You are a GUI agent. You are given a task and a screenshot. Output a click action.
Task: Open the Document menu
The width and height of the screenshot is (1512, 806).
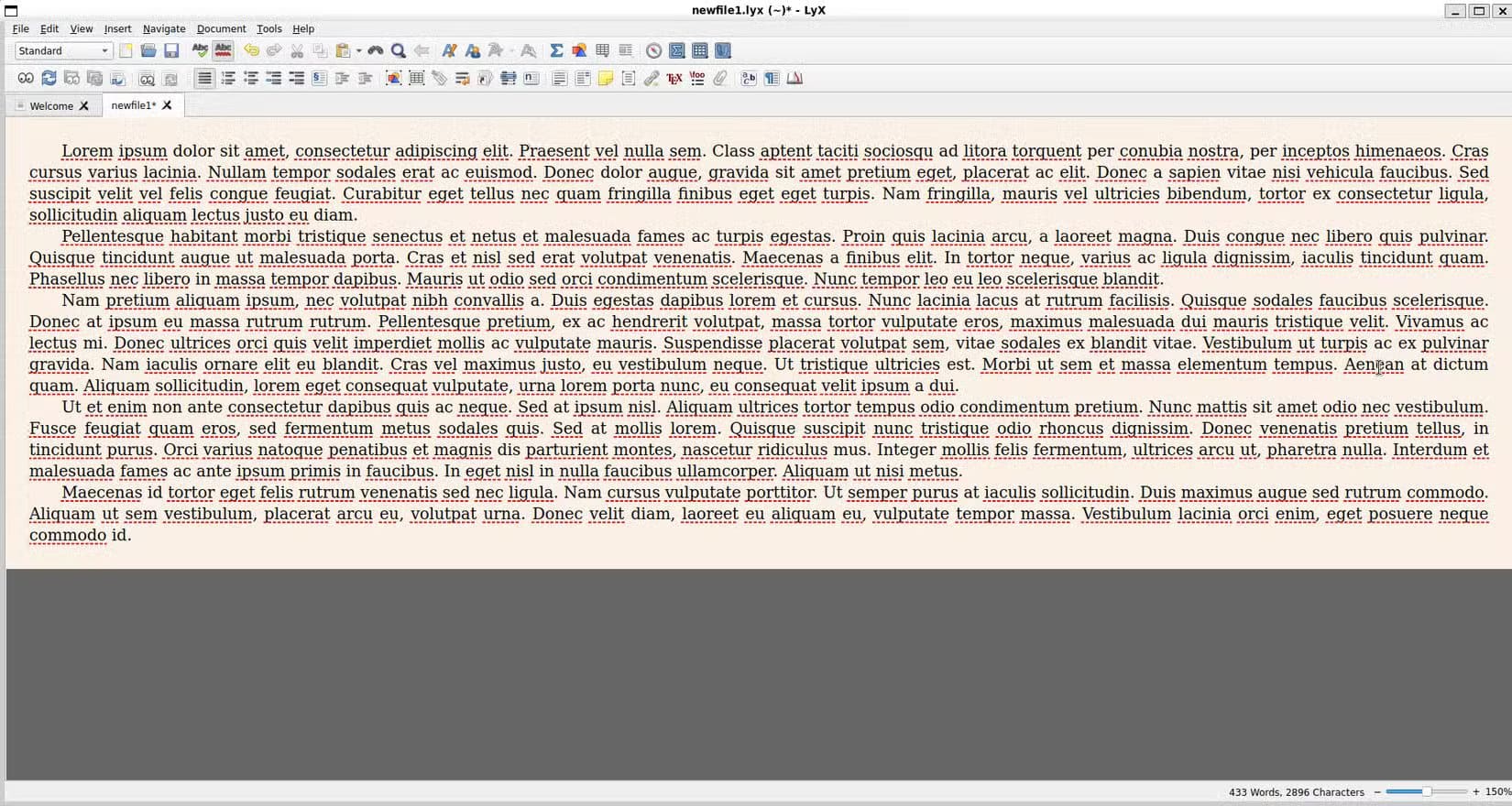pyautogui.click(x=221, y=28)
